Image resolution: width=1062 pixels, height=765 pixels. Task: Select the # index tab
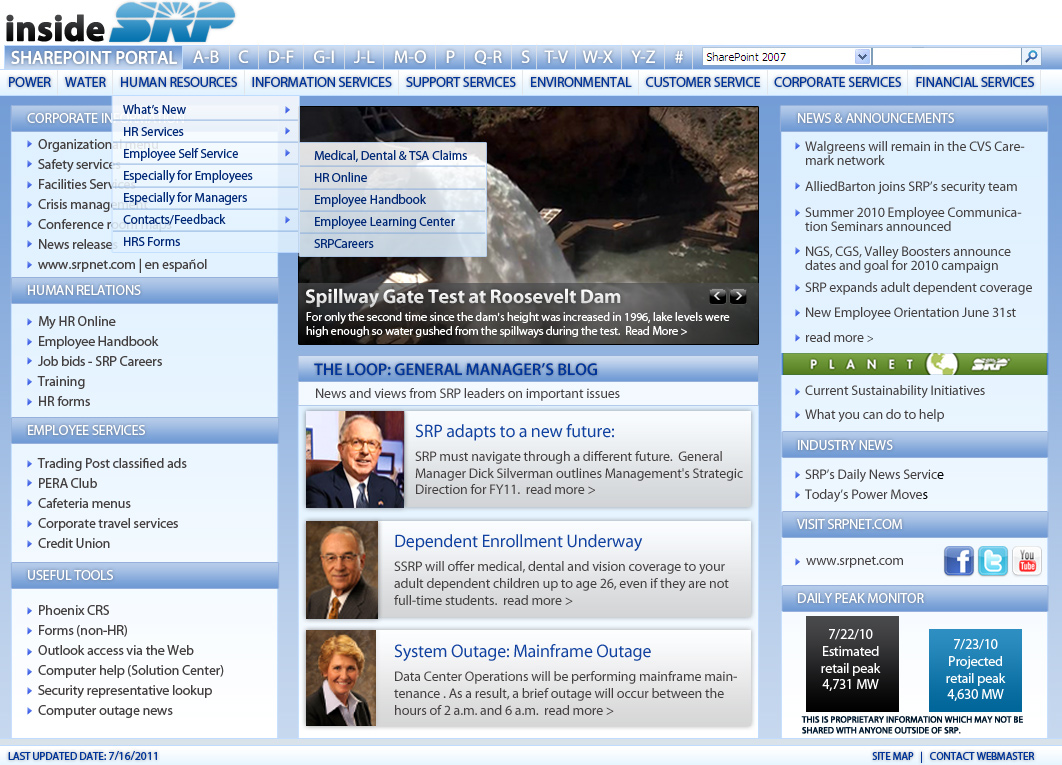coord(679,58)
